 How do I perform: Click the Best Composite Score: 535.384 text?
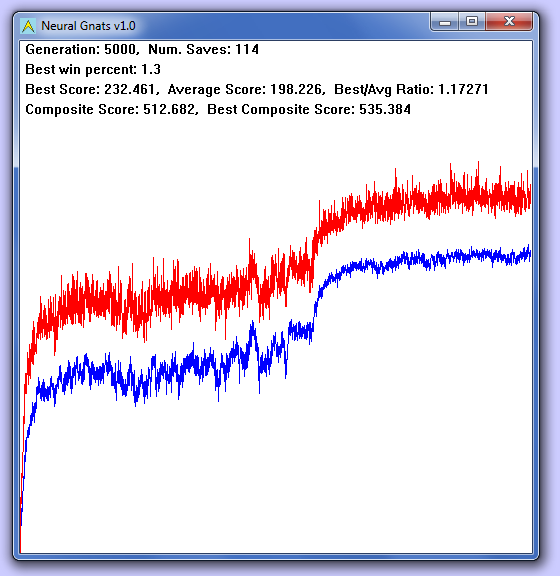pos(309,109)
